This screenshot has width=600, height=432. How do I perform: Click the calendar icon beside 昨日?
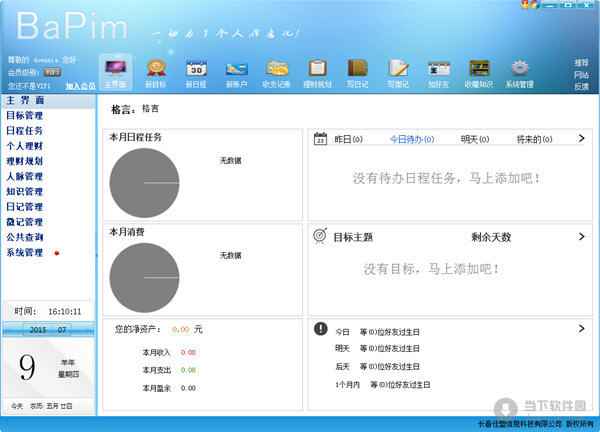320,139
